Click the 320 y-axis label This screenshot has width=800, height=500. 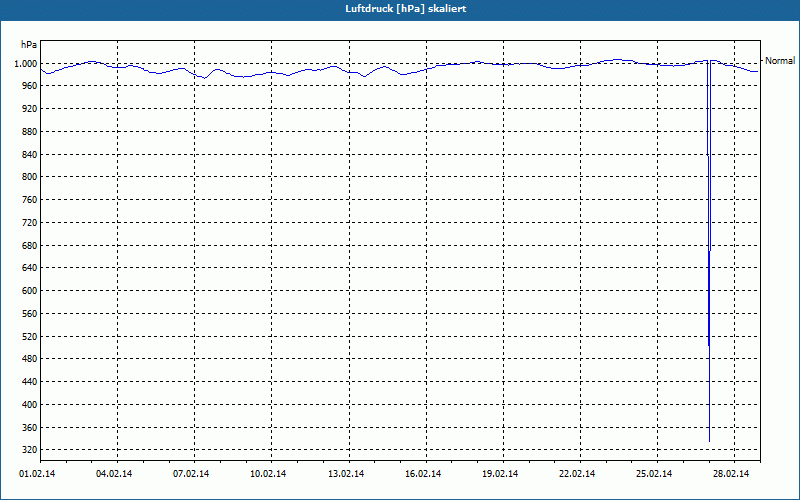30,449
